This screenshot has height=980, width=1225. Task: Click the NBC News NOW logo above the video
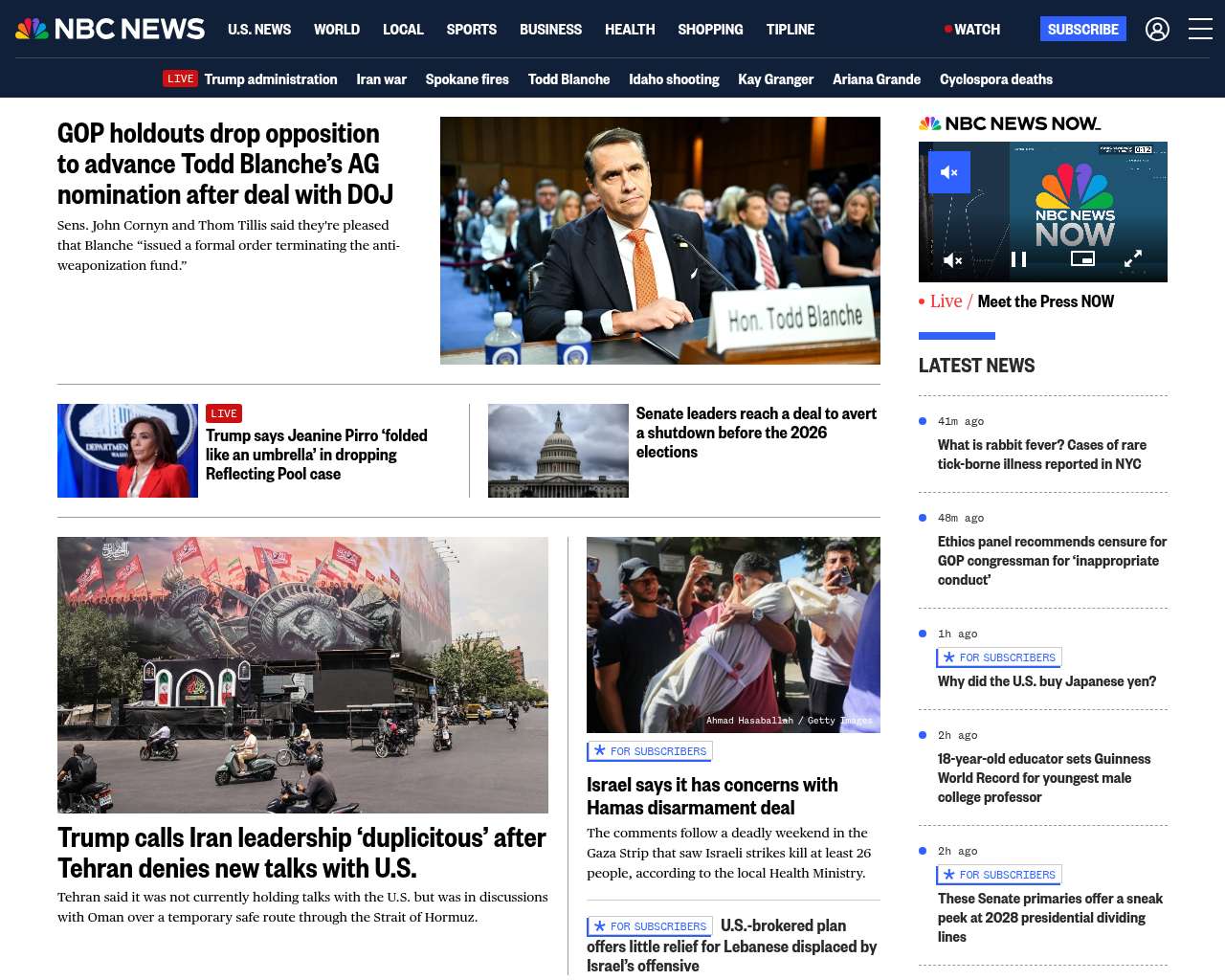[1010, 123]
